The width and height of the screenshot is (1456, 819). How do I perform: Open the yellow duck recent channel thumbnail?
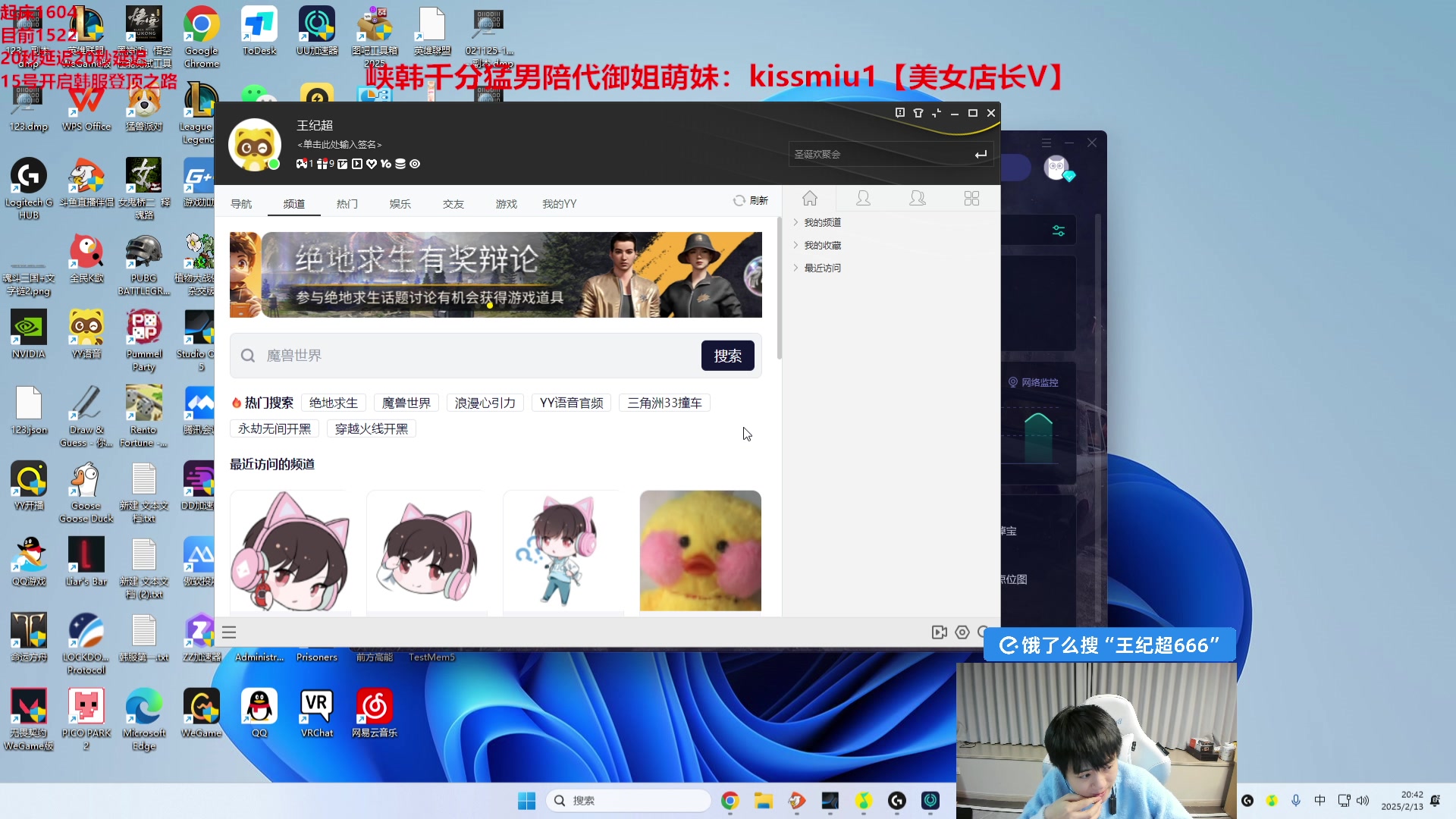pos(701,551)
